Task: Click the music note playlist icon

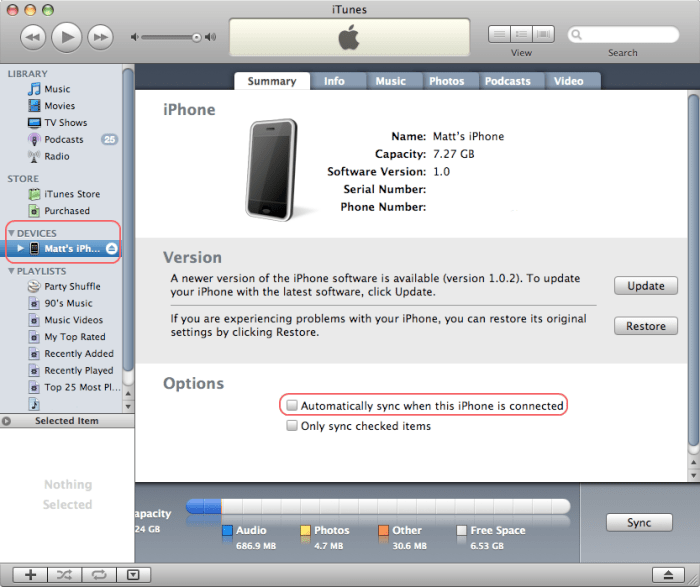Action: tap(34, 404)
